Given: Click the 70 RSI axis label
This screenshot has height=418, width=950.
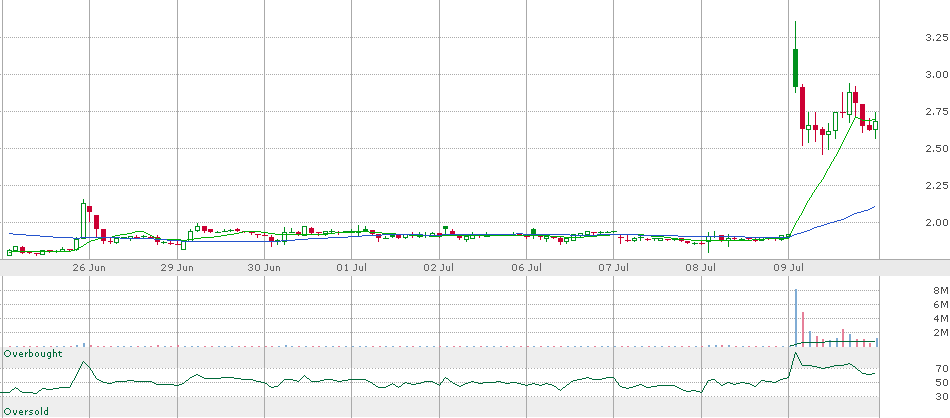Looking at the screenshot, I should [941, 368].
